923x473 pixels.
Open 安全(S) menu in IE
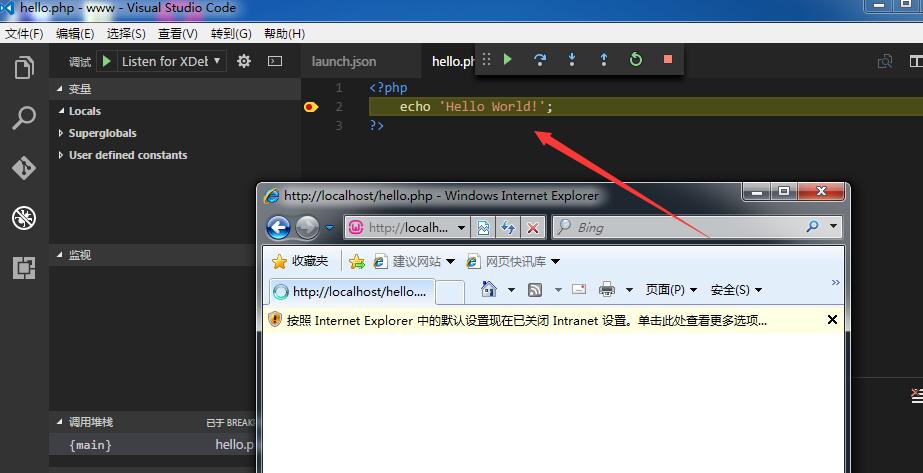tap(736, 289)
